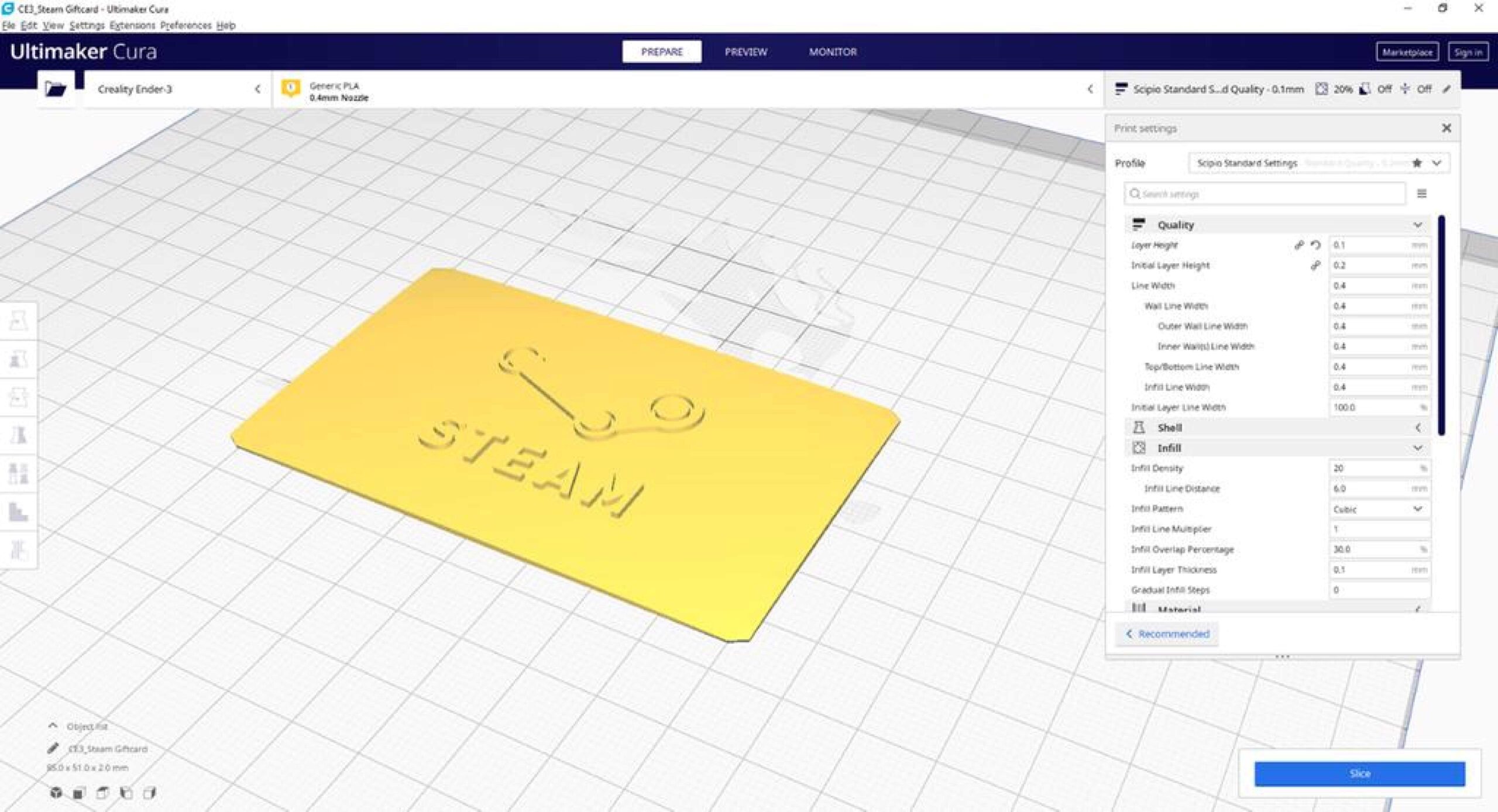Open the Preferences menu
Image resolution: width=1498 pixels, height=812 pixels.
pos(185,25)
